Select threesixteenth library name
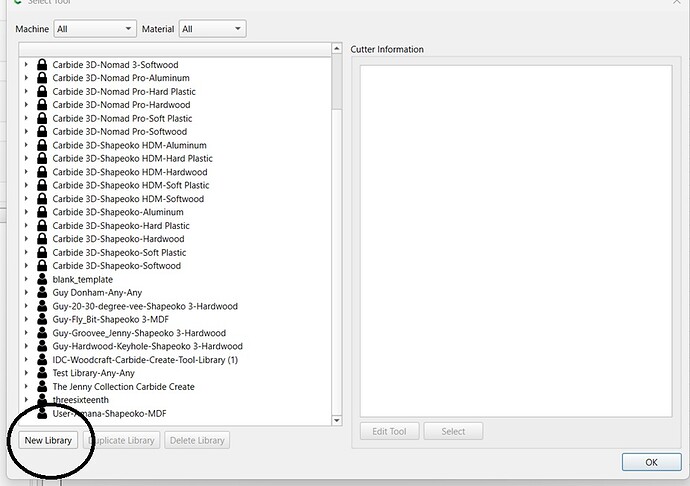This screenshot has width=690, height=486. (x=81, y=400)
